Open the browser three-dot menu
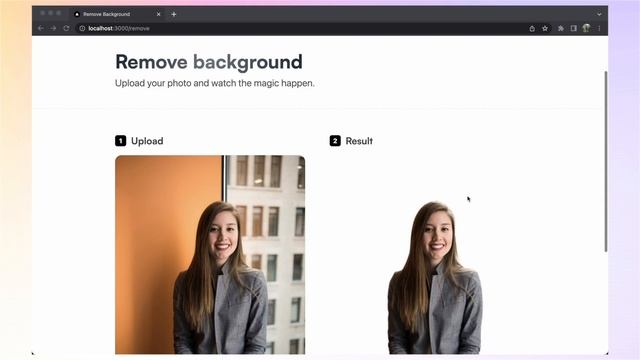 [x=599, y=28]
